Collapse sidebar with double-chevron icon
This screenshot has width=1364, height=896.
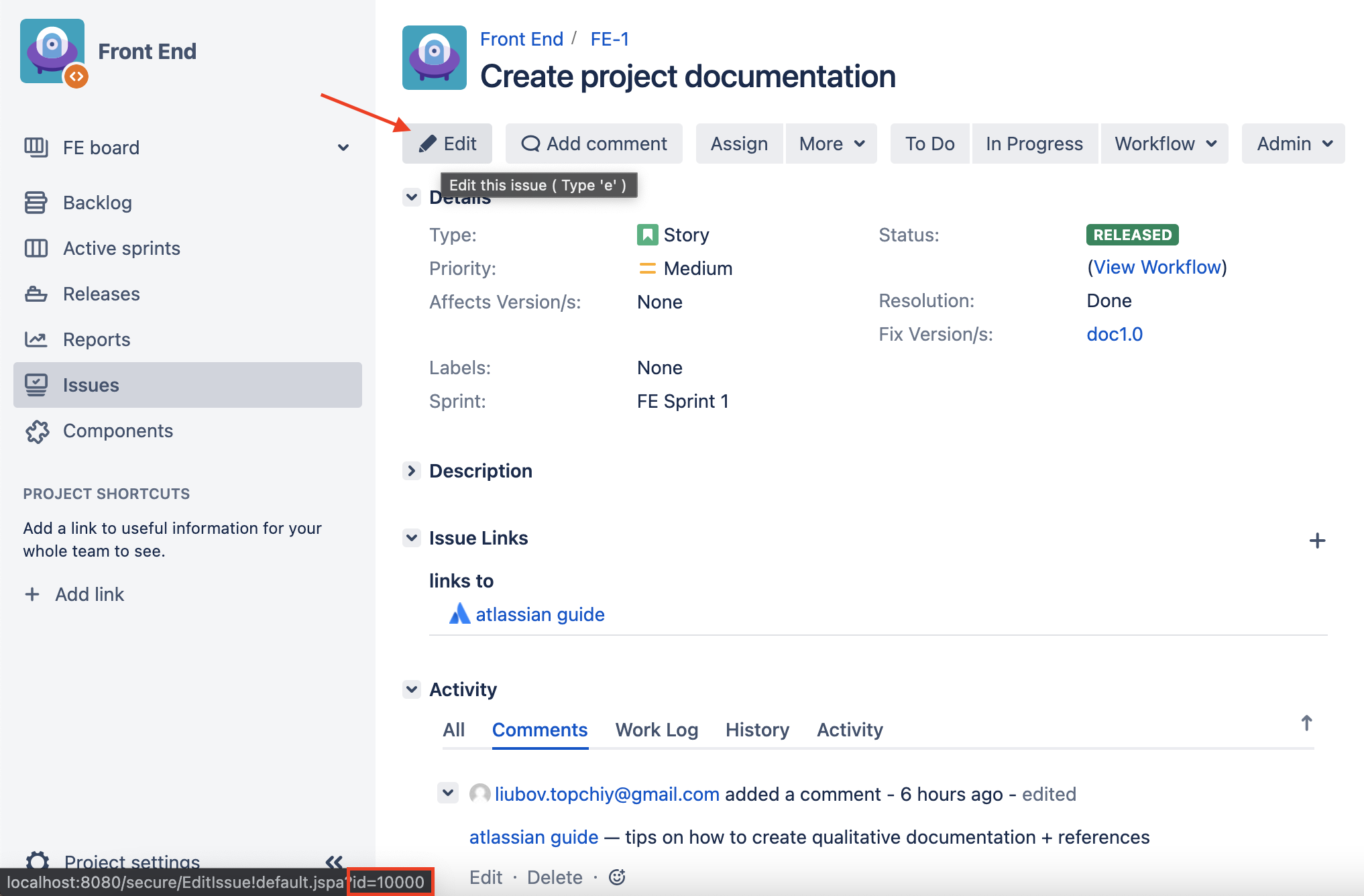(334, 862)
